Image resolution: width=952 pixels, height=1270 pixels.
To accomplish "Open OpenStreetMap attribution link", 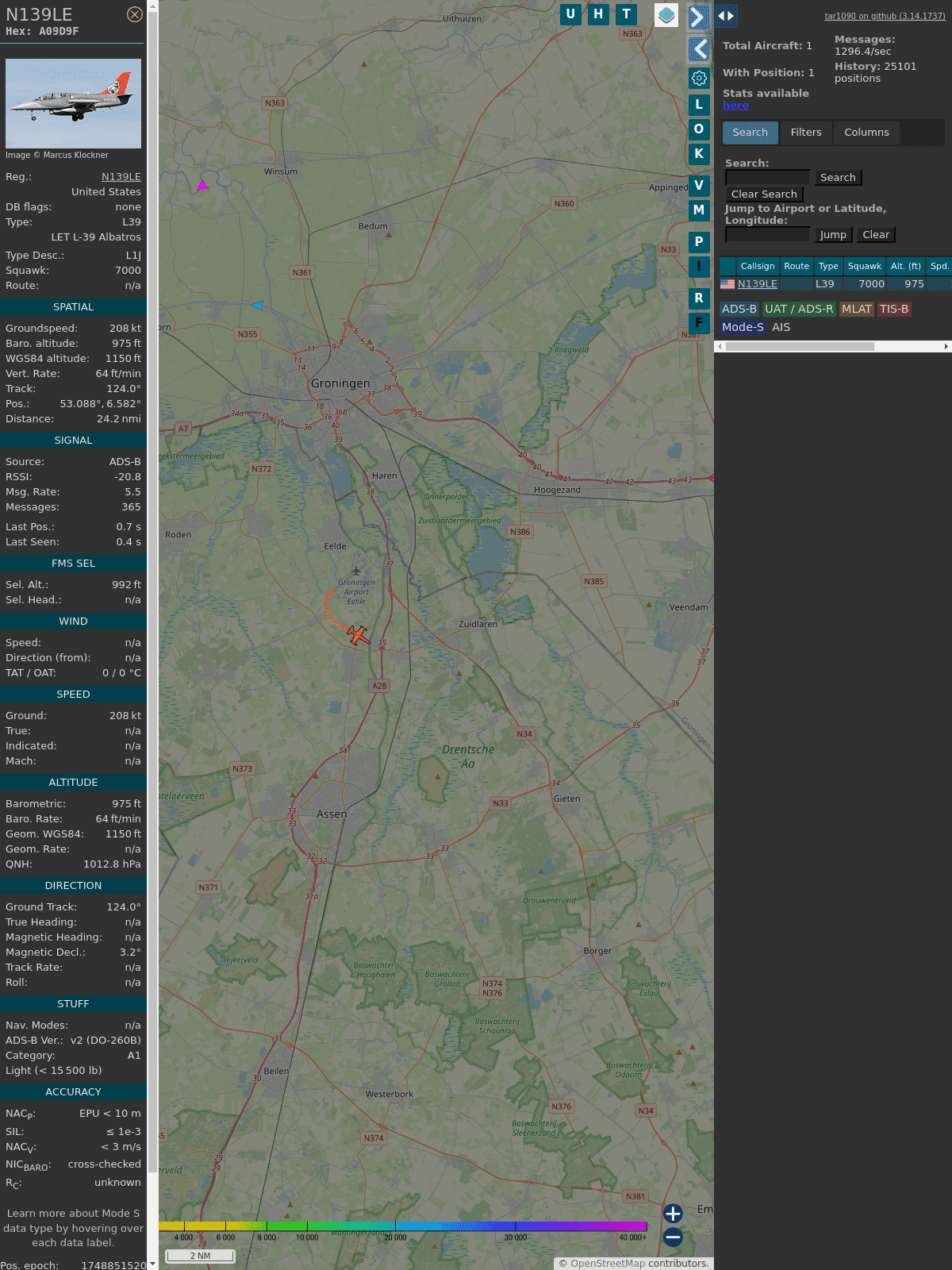I will coord(608,1264).
